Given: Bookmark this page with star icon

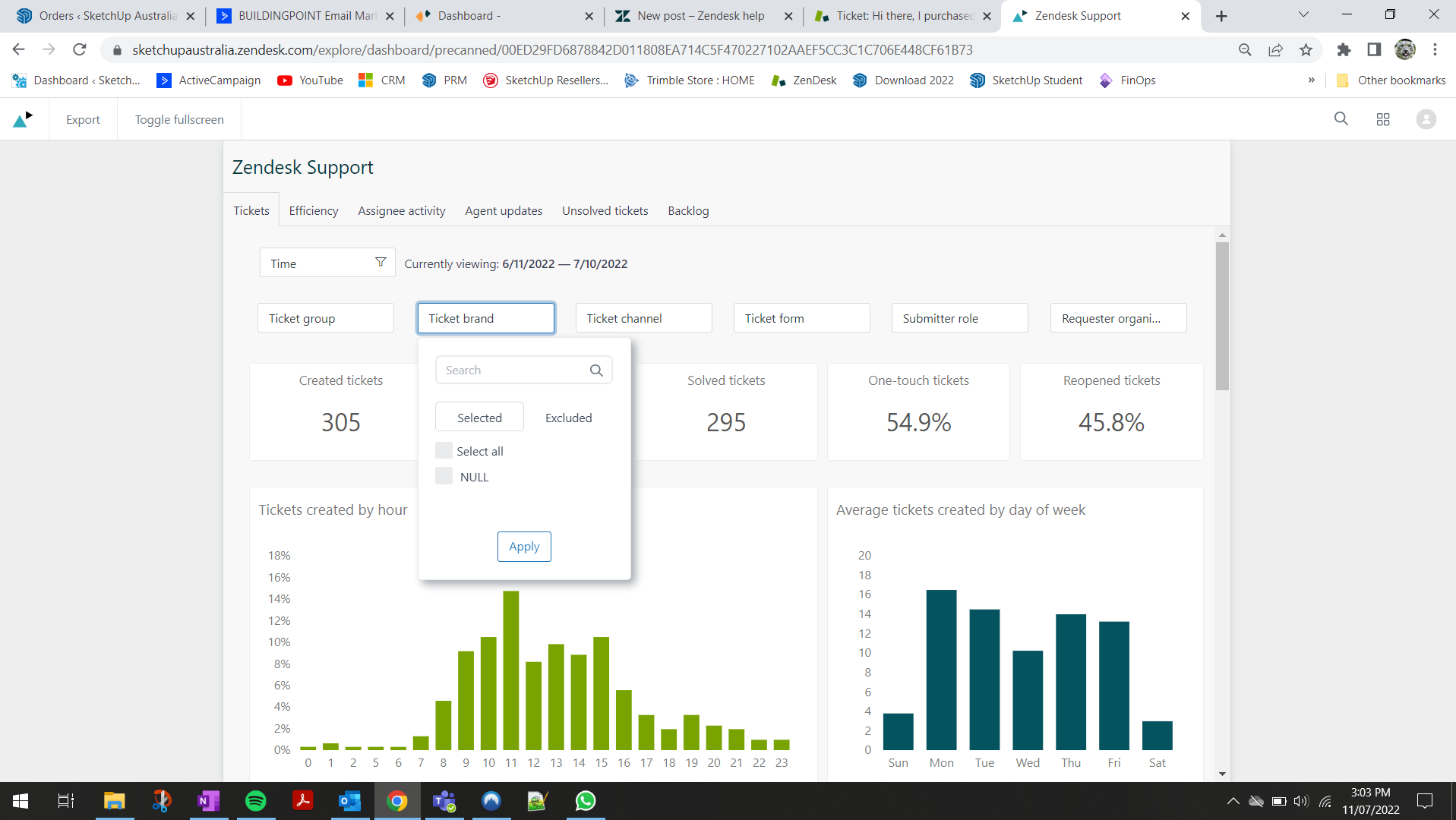Looking at the screenshot, I should pos(1306,50).
